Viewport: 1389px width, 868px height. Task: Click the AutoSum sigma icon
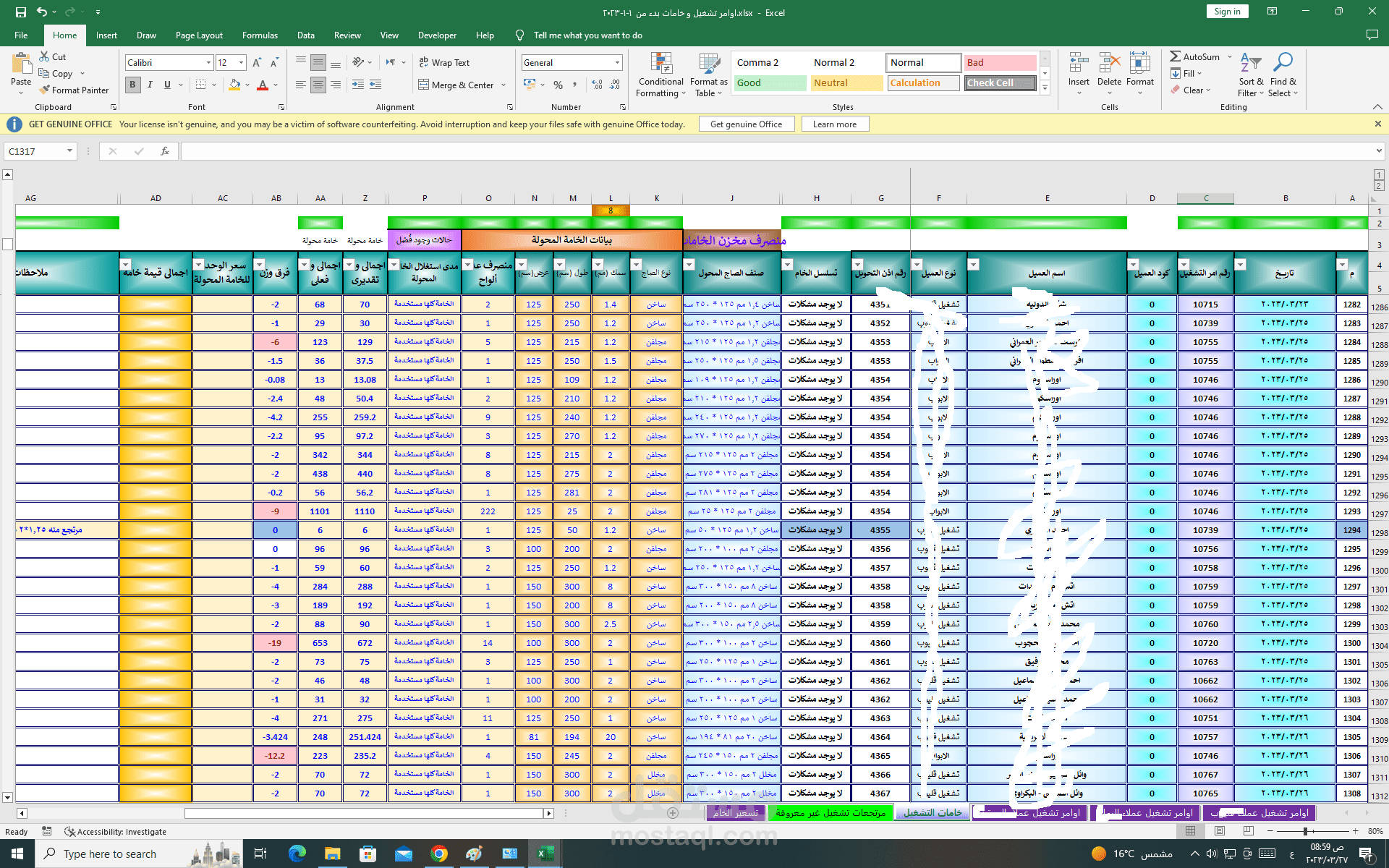tap(1176, 56)
